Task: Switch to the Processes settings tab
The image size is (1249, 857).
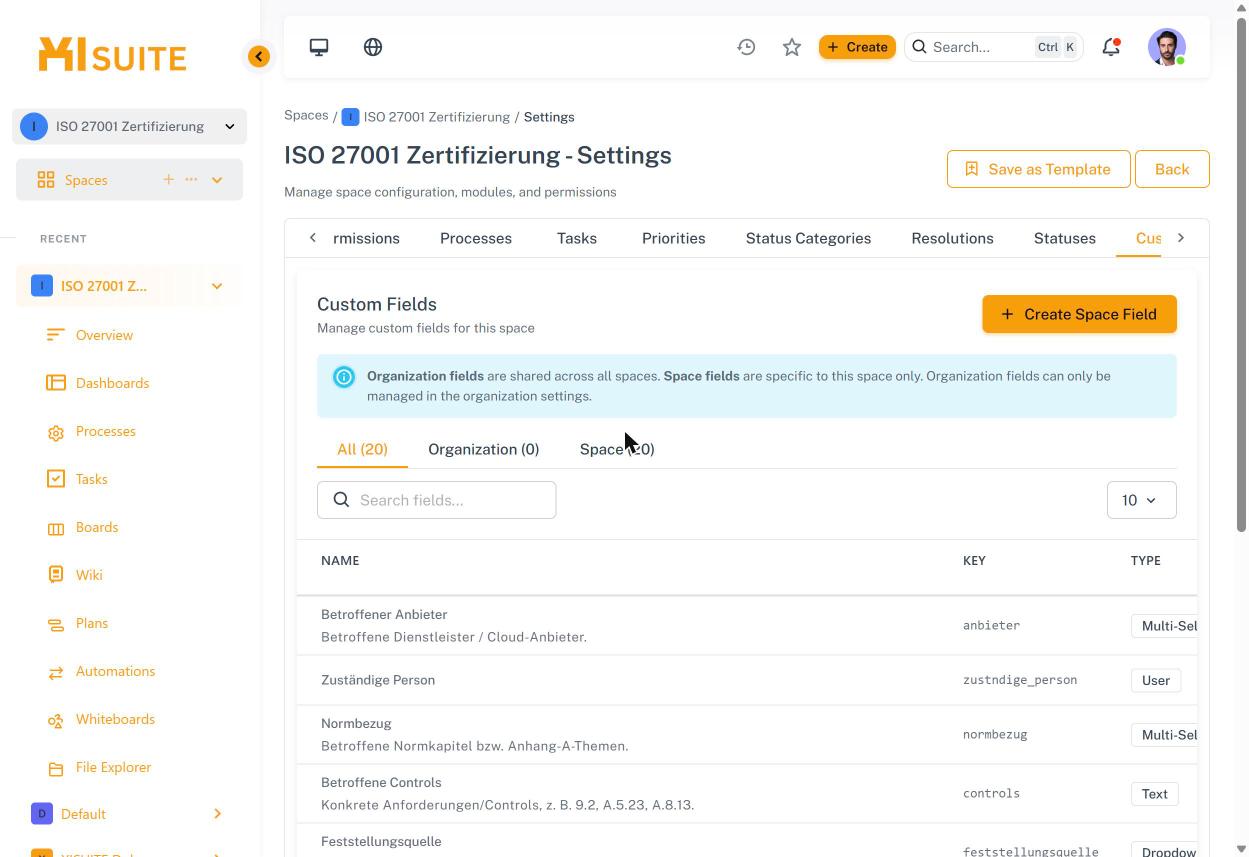Action: pyautogui.click(x=476, y=238)
